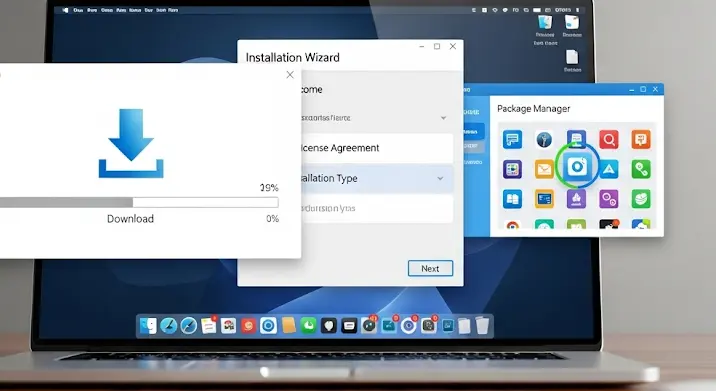This screenshot has height=391, width=716.
Task: Pick the green link-chain package icon
Action: coord(641,169)
